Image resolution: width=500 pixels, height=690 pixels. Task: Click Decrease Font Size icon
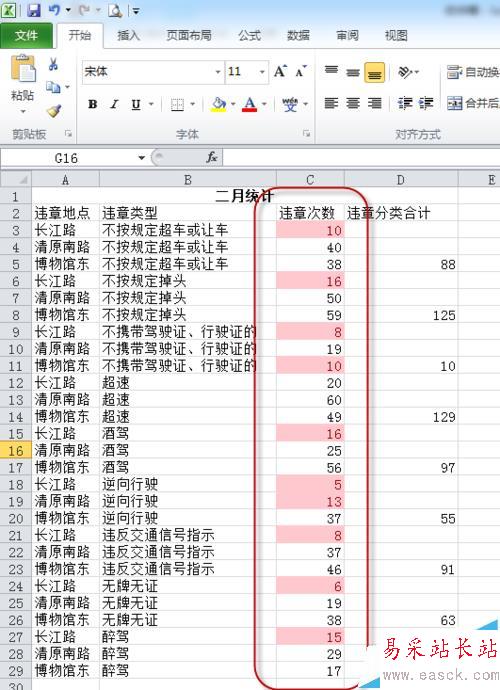click(x=301, y=71)
